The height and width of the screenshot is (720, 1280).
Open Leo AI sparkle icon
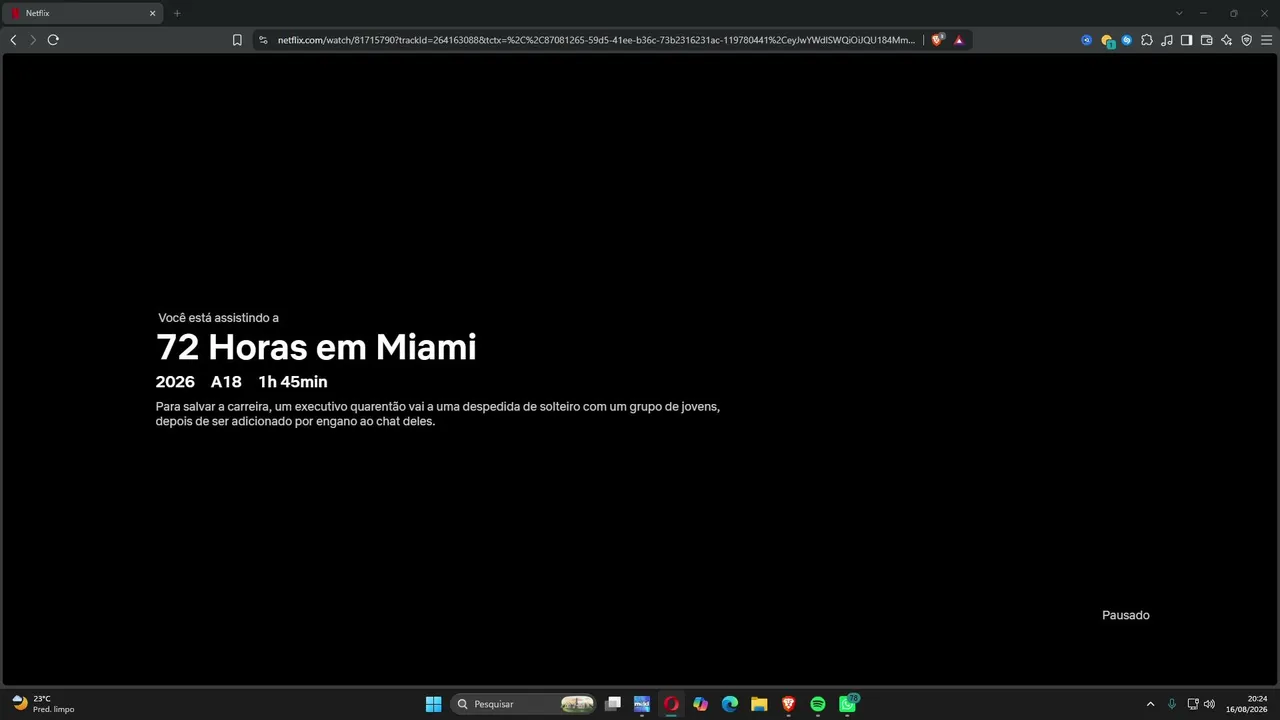tap(1227, 40)
